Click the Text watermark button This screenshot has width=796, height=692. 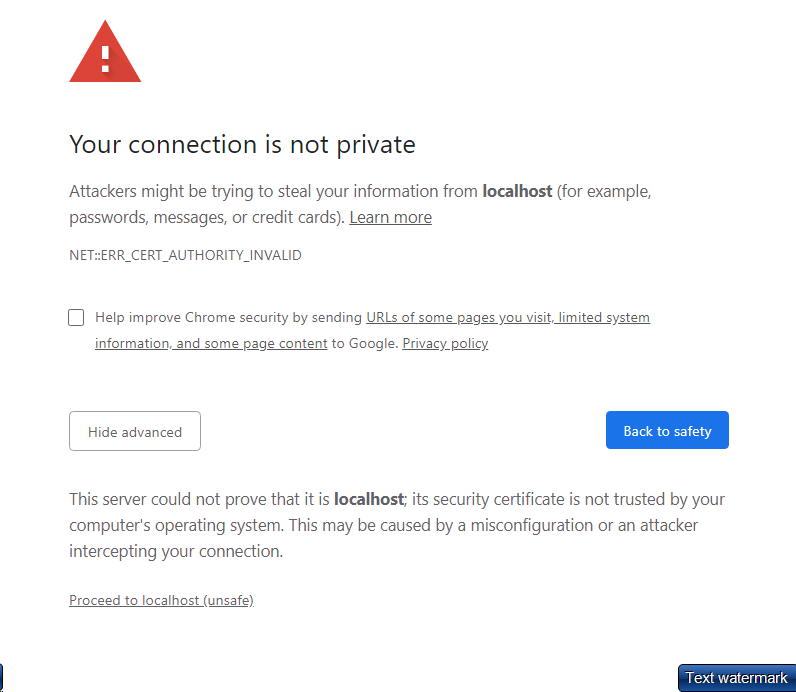click(736, 678)
